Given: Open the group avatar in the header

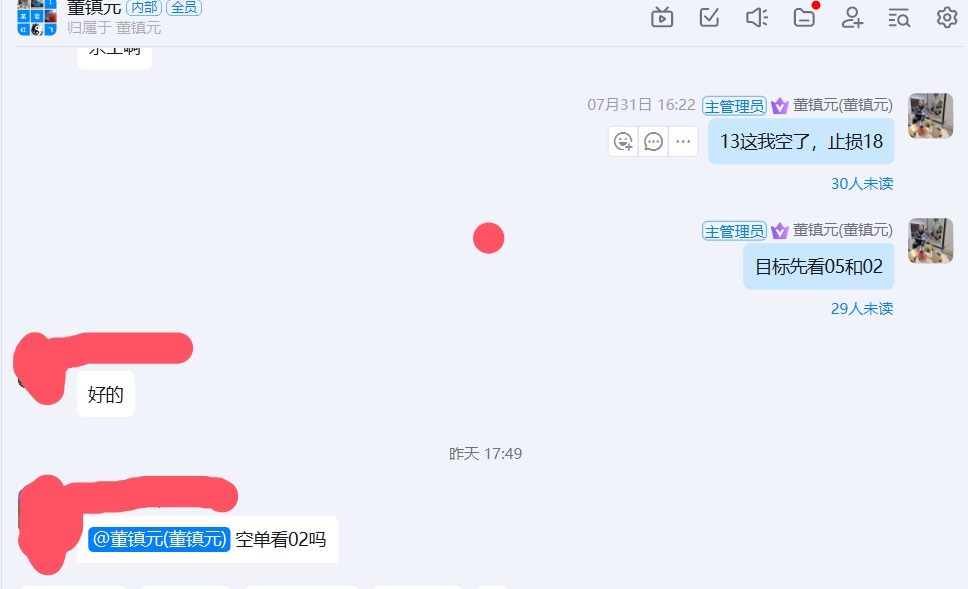Looking at the screenshot, I should pos(37,18).
